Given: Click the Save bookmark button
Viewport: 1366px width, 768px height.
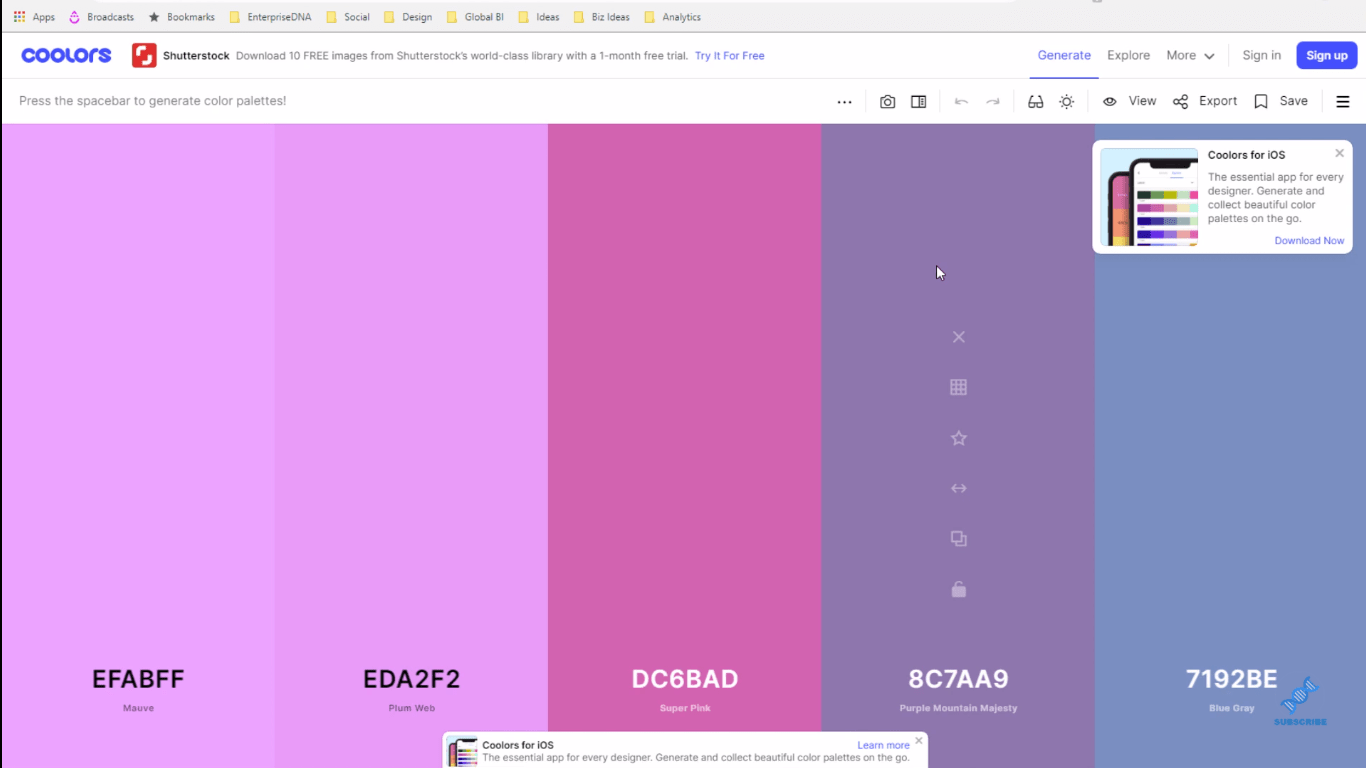Looking at the screenshot, I should coord(1281,102).
